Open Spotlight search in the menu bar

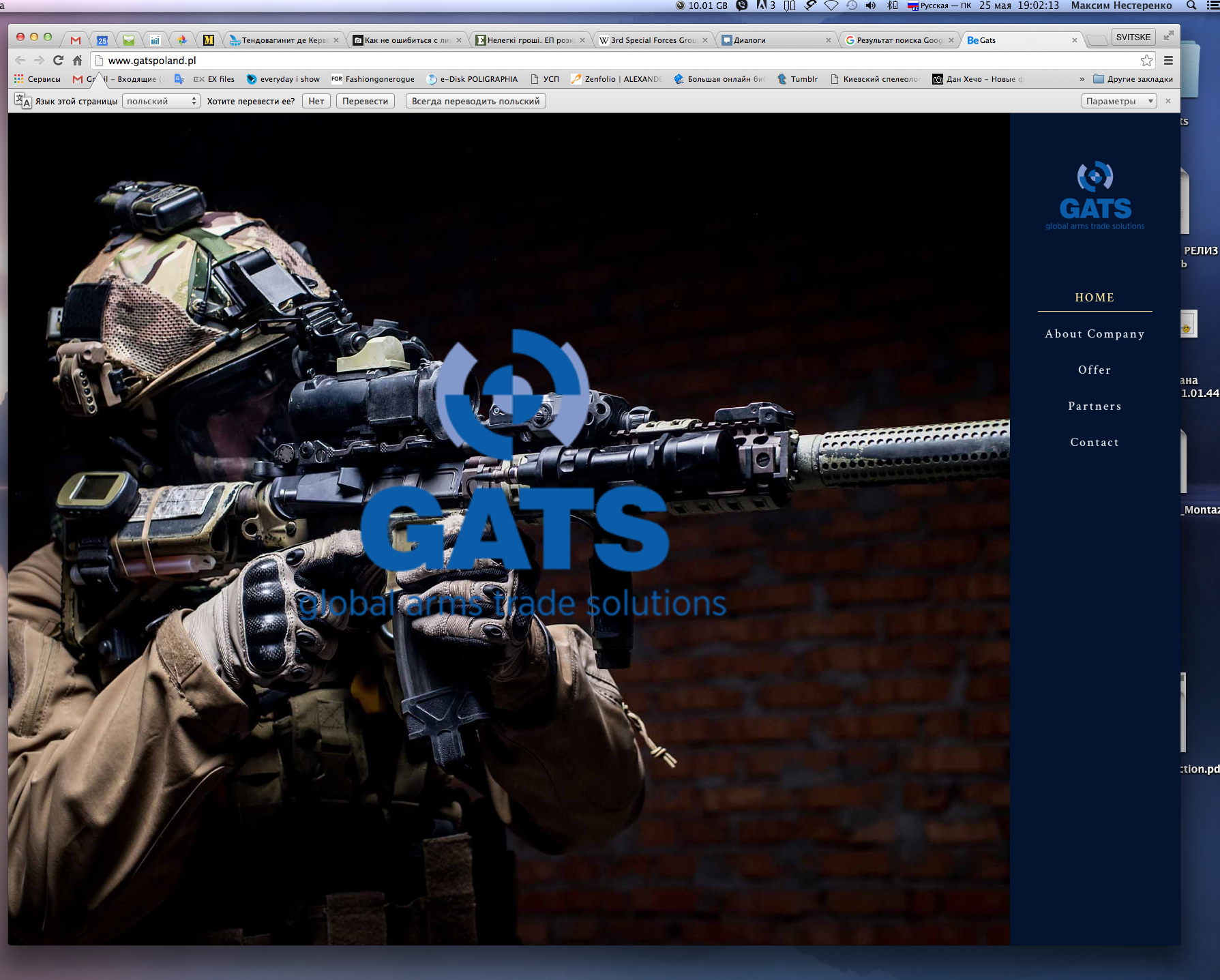[x=1191, y=5]
